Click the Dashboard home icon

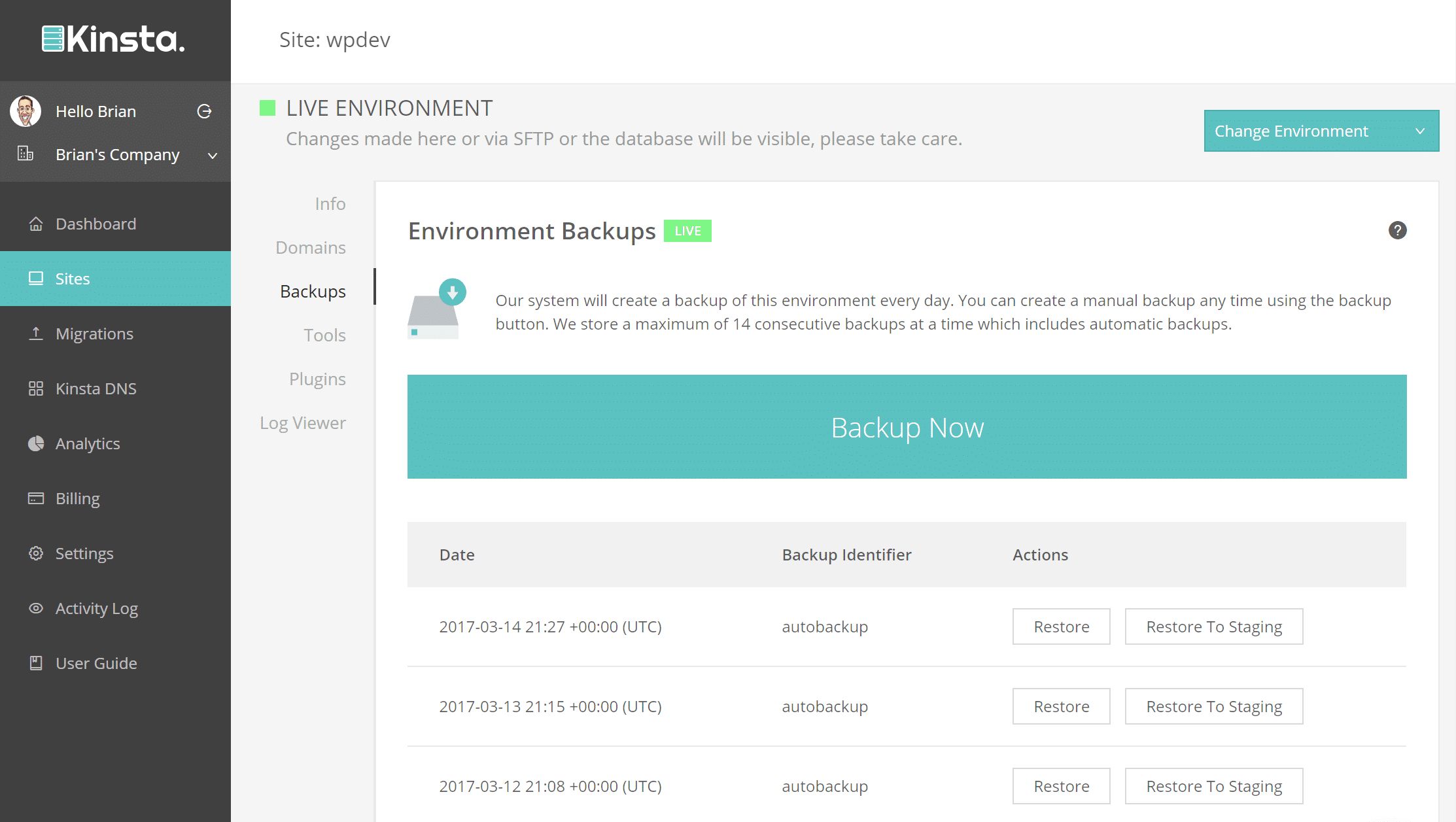coord(36,224)
